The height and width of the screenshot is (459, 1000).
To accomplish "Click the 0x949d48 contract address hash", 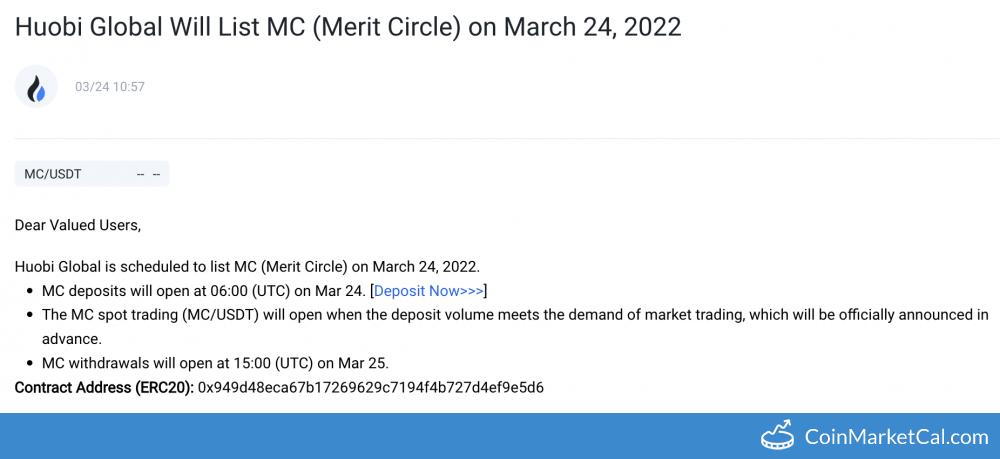I will tap(370, 387).
